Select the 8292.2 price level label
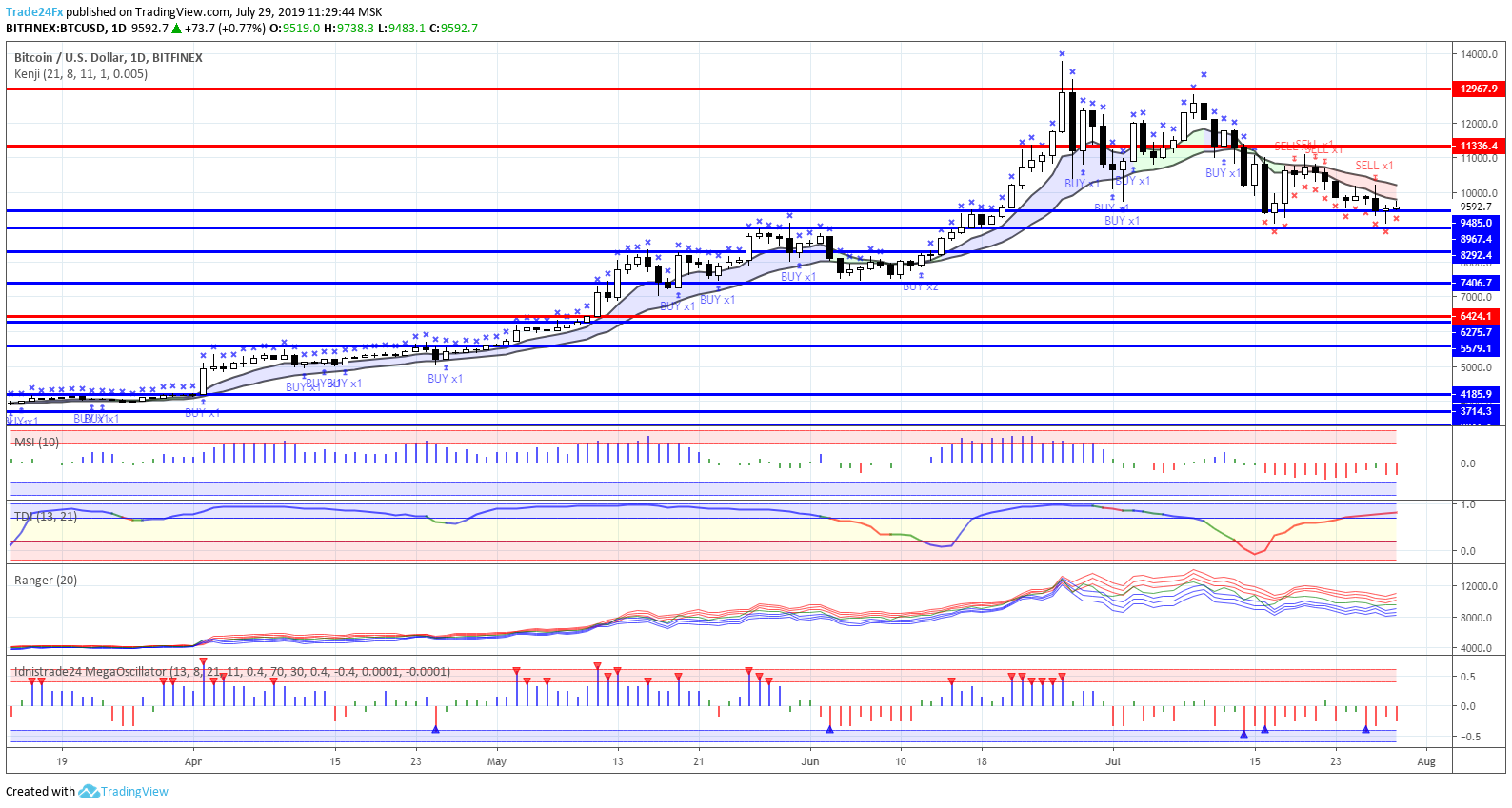The height and width of the screenshot is (808, 1512). (x=1477, y=255)
